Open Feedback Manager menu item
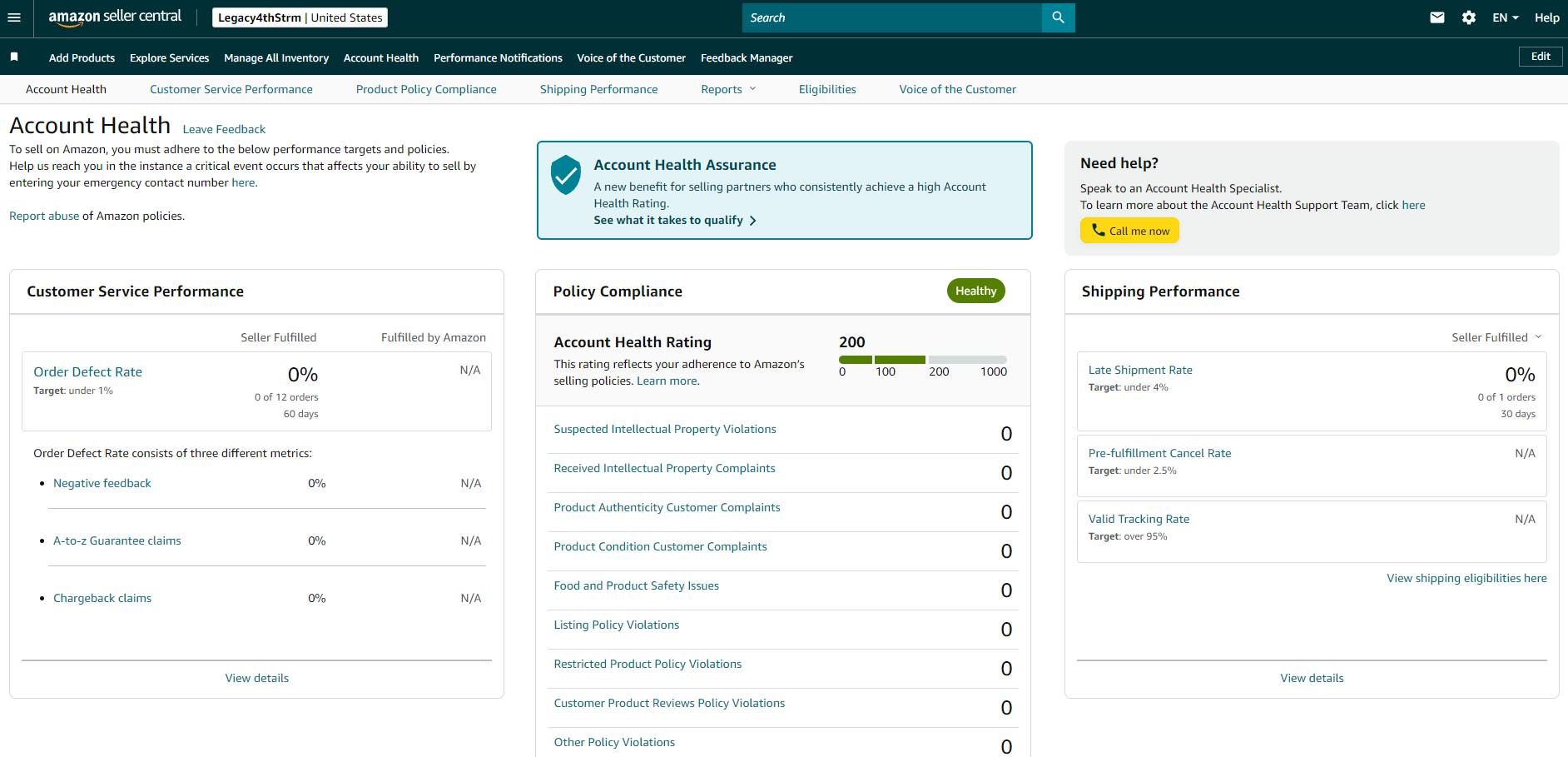This screenshot has height=757, width=1568. click(747, 57)
